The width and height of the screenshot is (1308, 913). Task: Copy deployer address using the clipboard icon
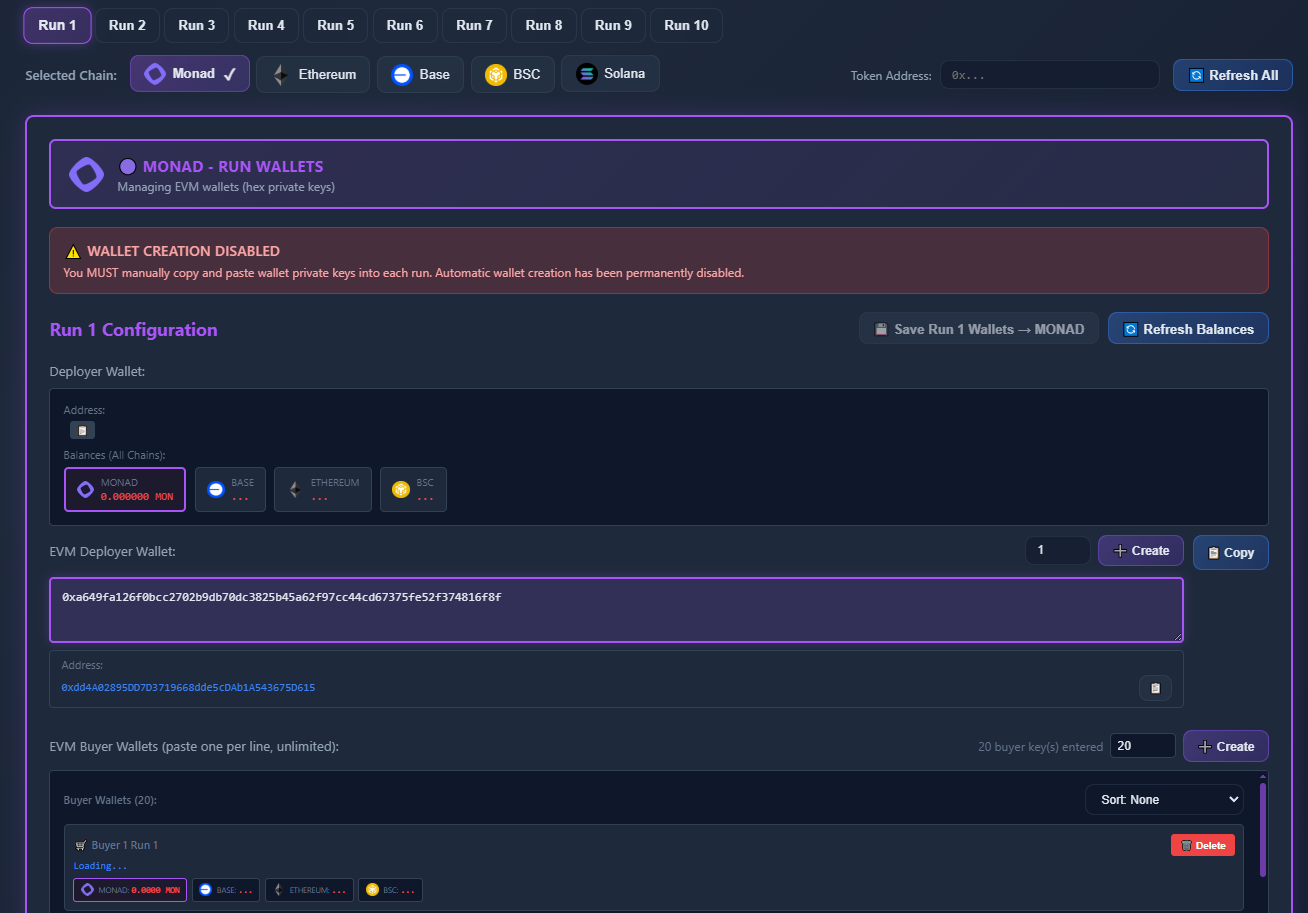coord(82,429)
